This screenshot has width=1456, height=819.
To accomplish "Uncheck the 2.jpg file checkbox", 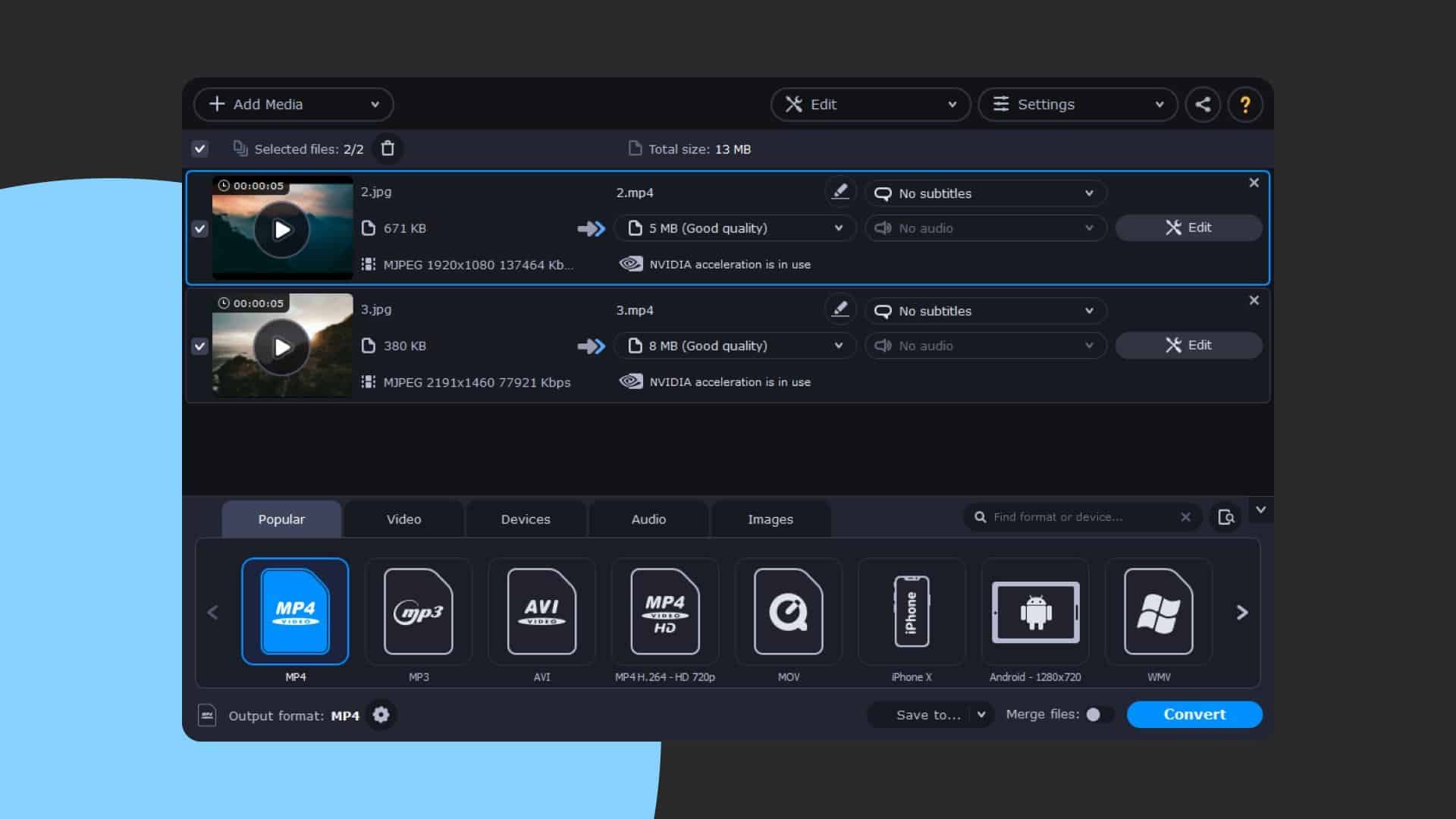I will (200, 229).
